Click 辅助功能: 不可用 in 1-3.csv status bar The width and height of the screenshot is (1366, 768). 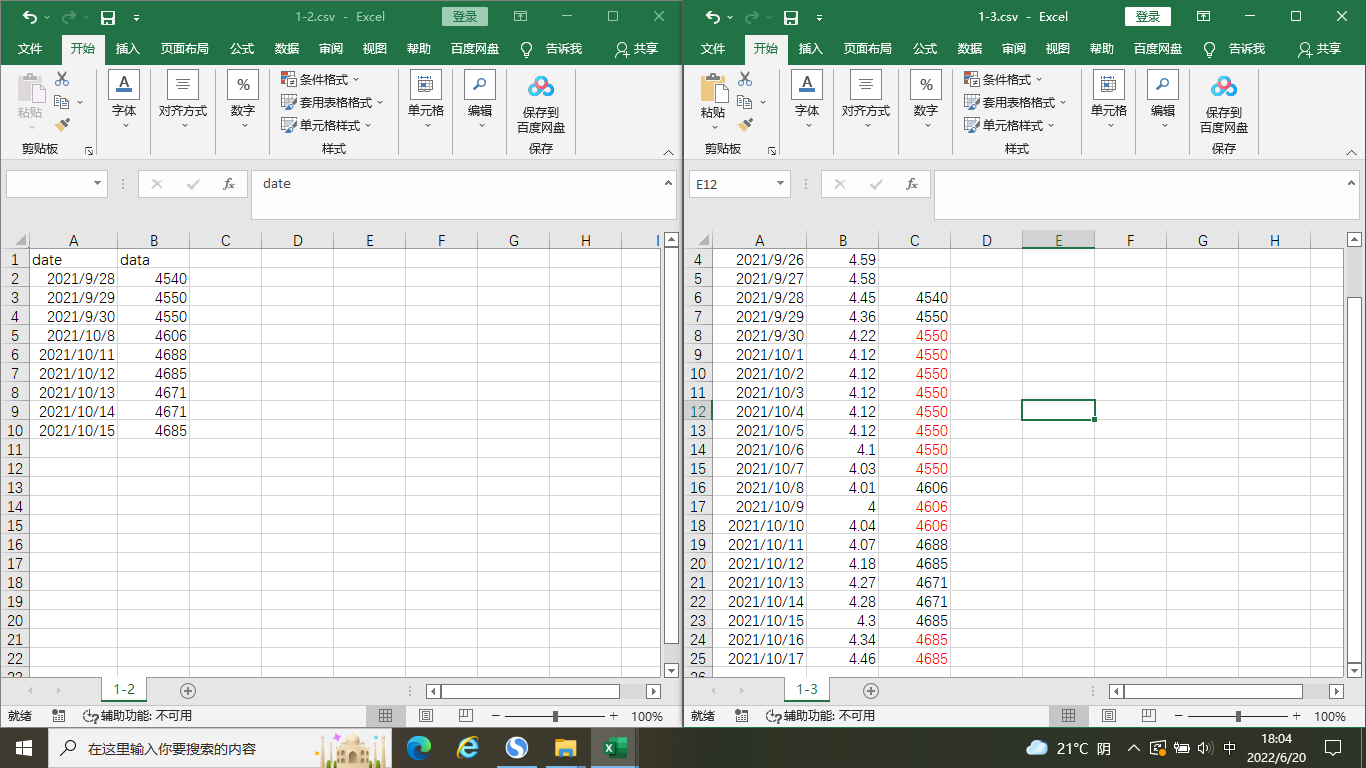820,716
